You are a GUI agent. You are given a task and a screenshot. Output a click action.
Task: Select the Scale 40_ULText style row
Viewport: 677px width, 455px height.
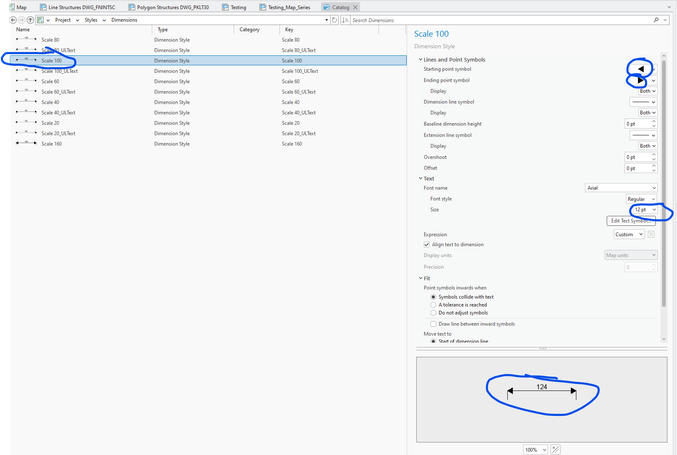tap(209, 112)
